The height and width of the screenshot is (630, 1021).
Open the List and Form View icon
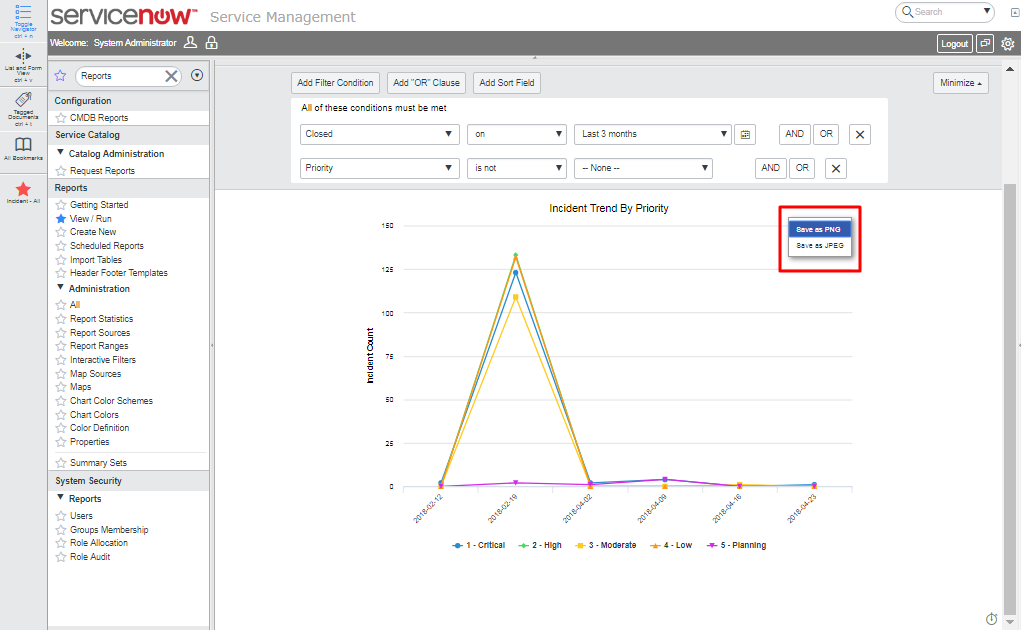(x=23, y=56)
